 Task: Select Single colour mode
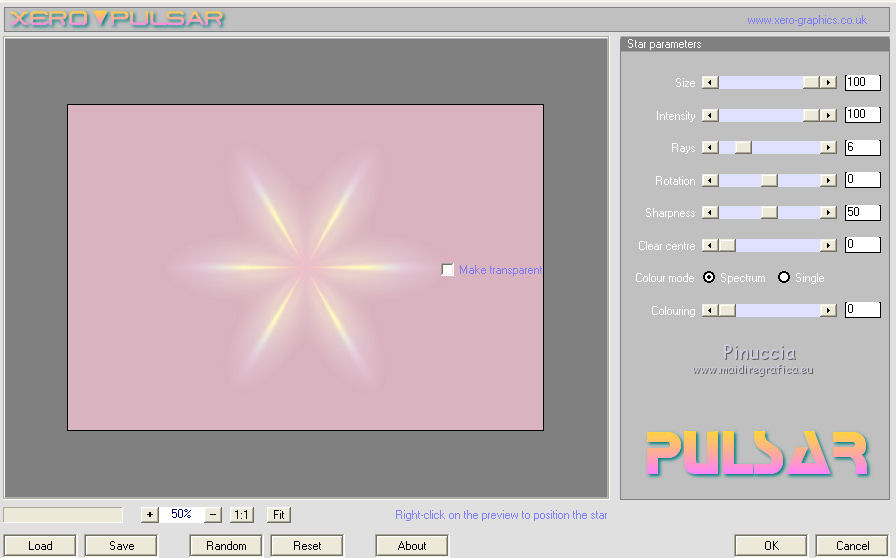pos(784,277)
